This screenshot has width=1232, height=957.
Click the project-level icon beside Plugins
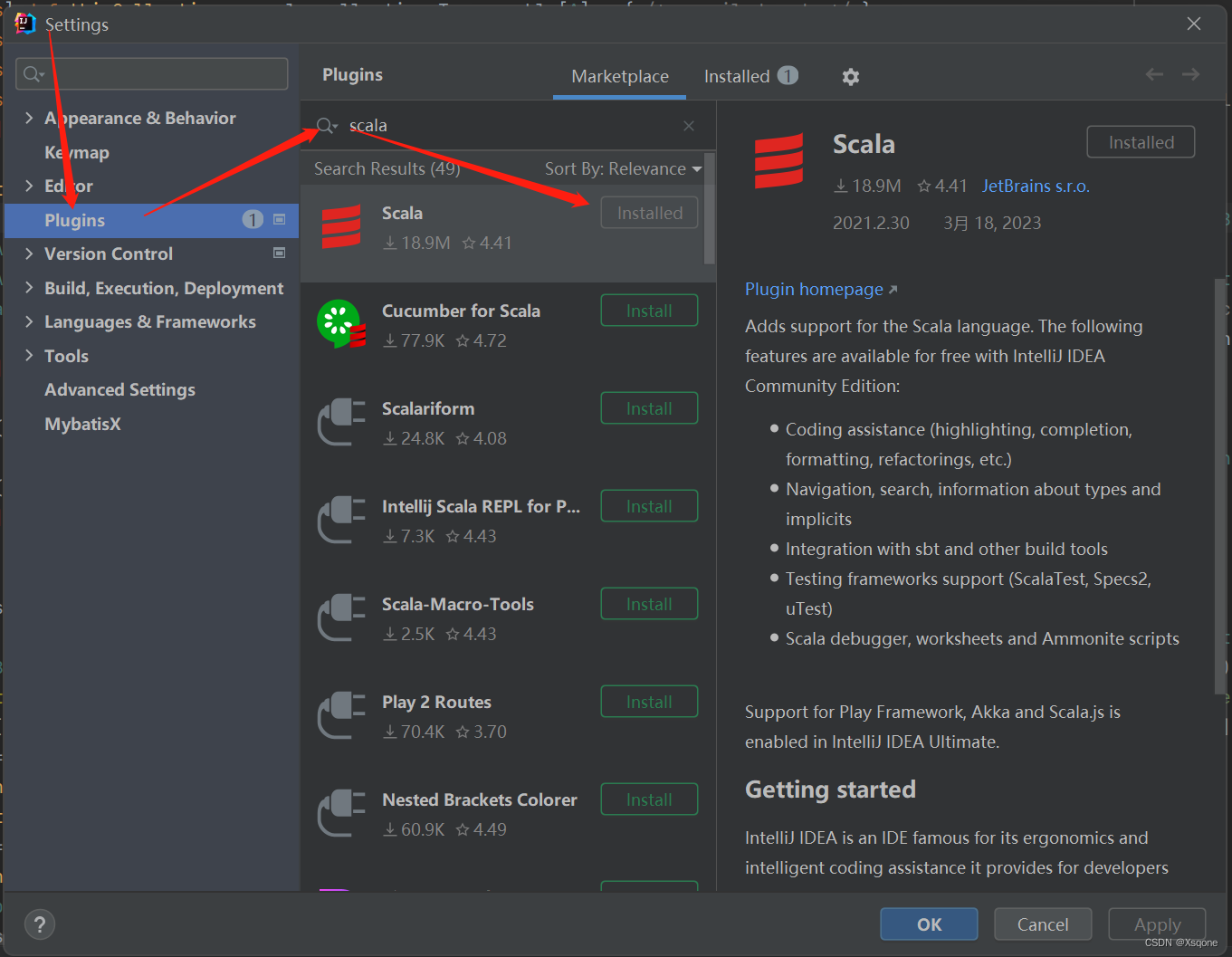[x=279, y=219]
